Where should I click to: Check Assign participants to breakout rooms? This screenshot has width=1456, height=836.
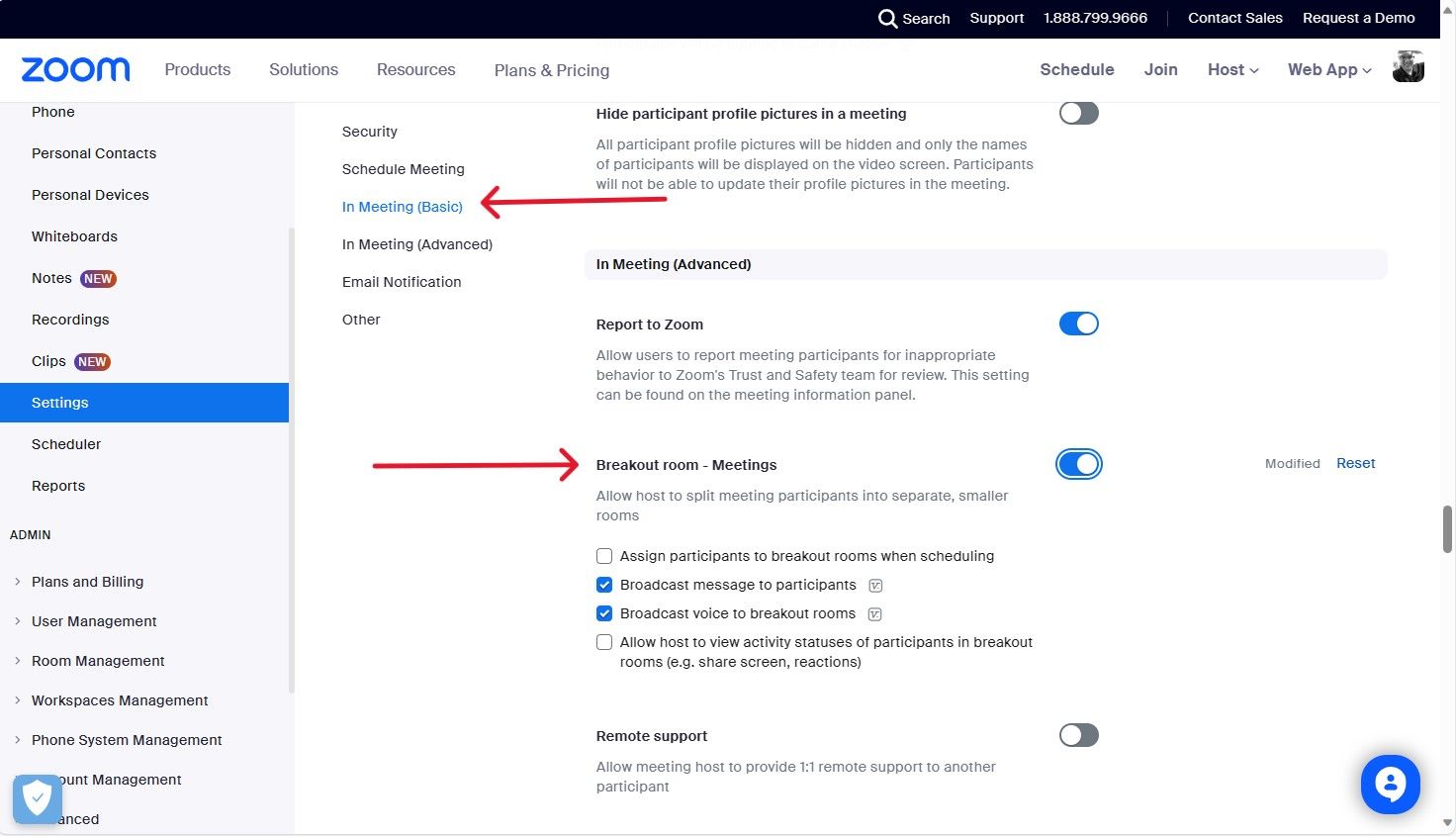click(x=604, y=556)
